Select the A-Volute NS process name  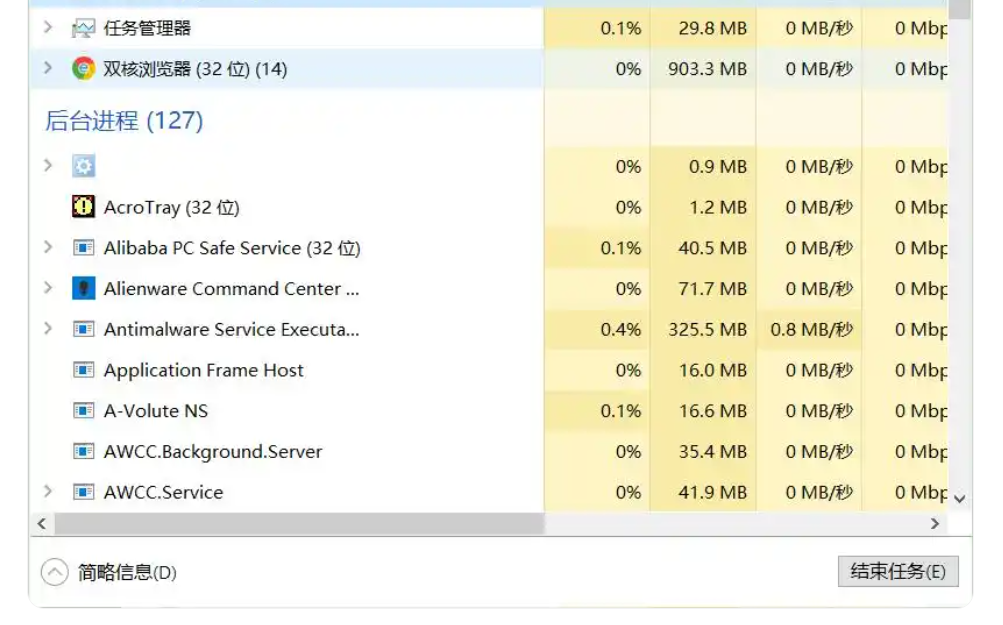[x=156, y=411]
